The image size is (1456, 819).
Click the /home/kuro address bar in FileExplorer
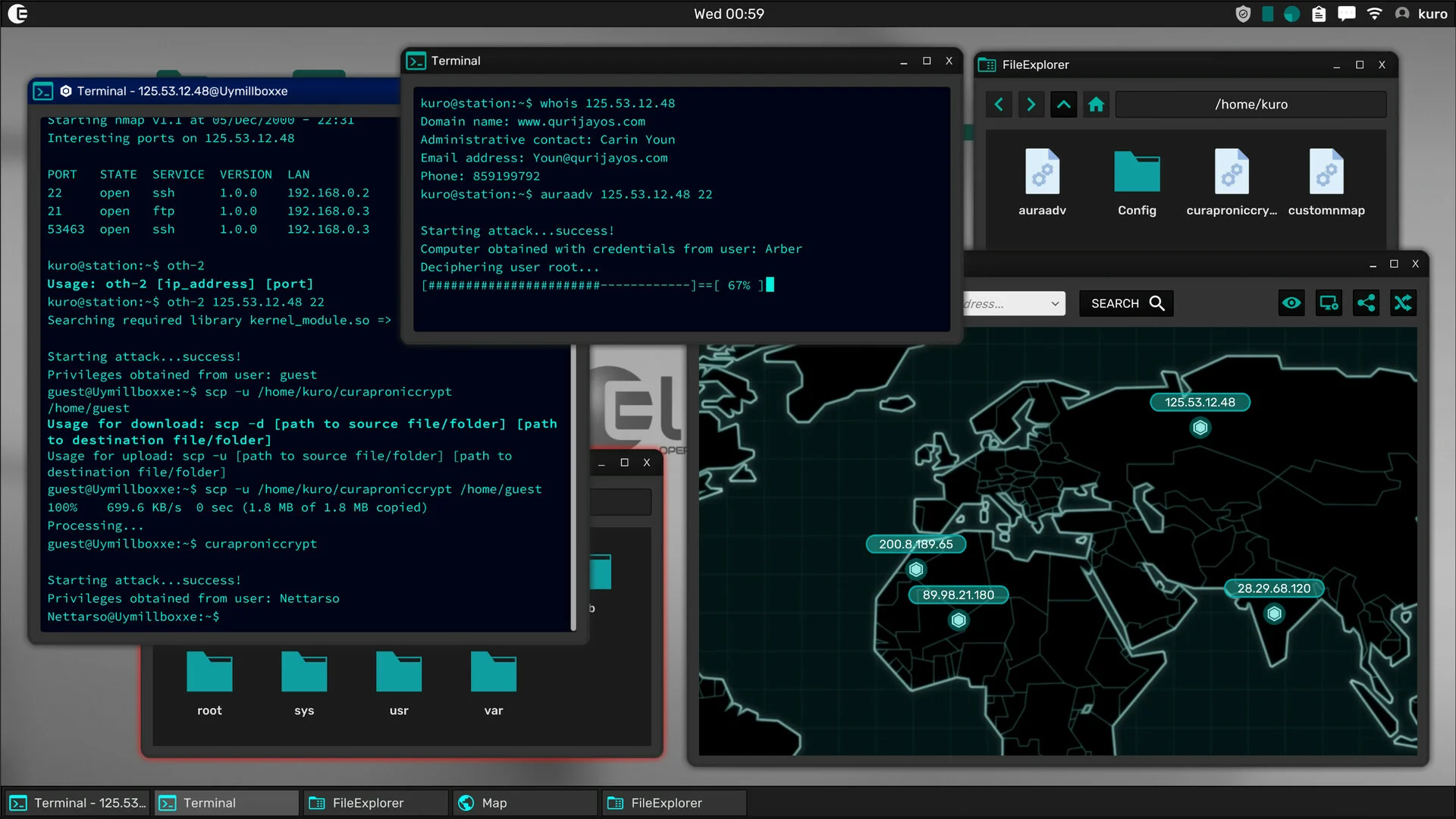pyautogui.click(x=1251, y=104)
